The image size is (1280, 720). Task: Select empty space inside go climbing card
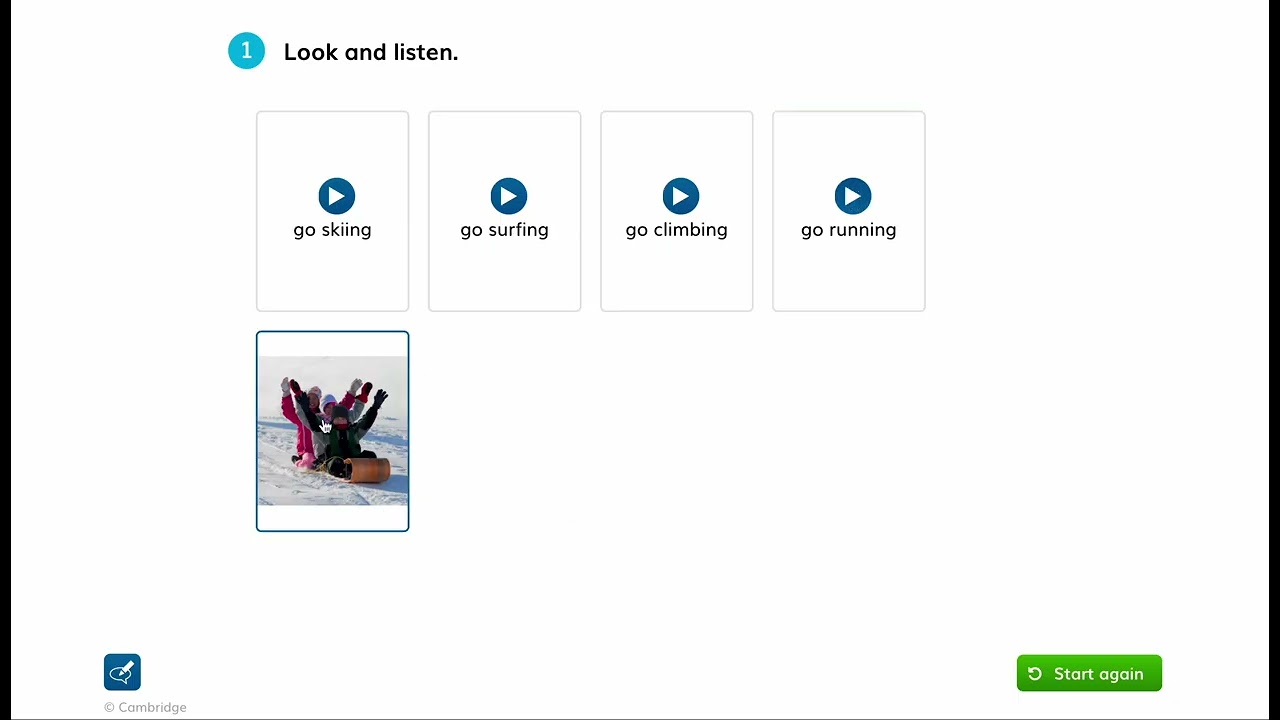point(676,275)
